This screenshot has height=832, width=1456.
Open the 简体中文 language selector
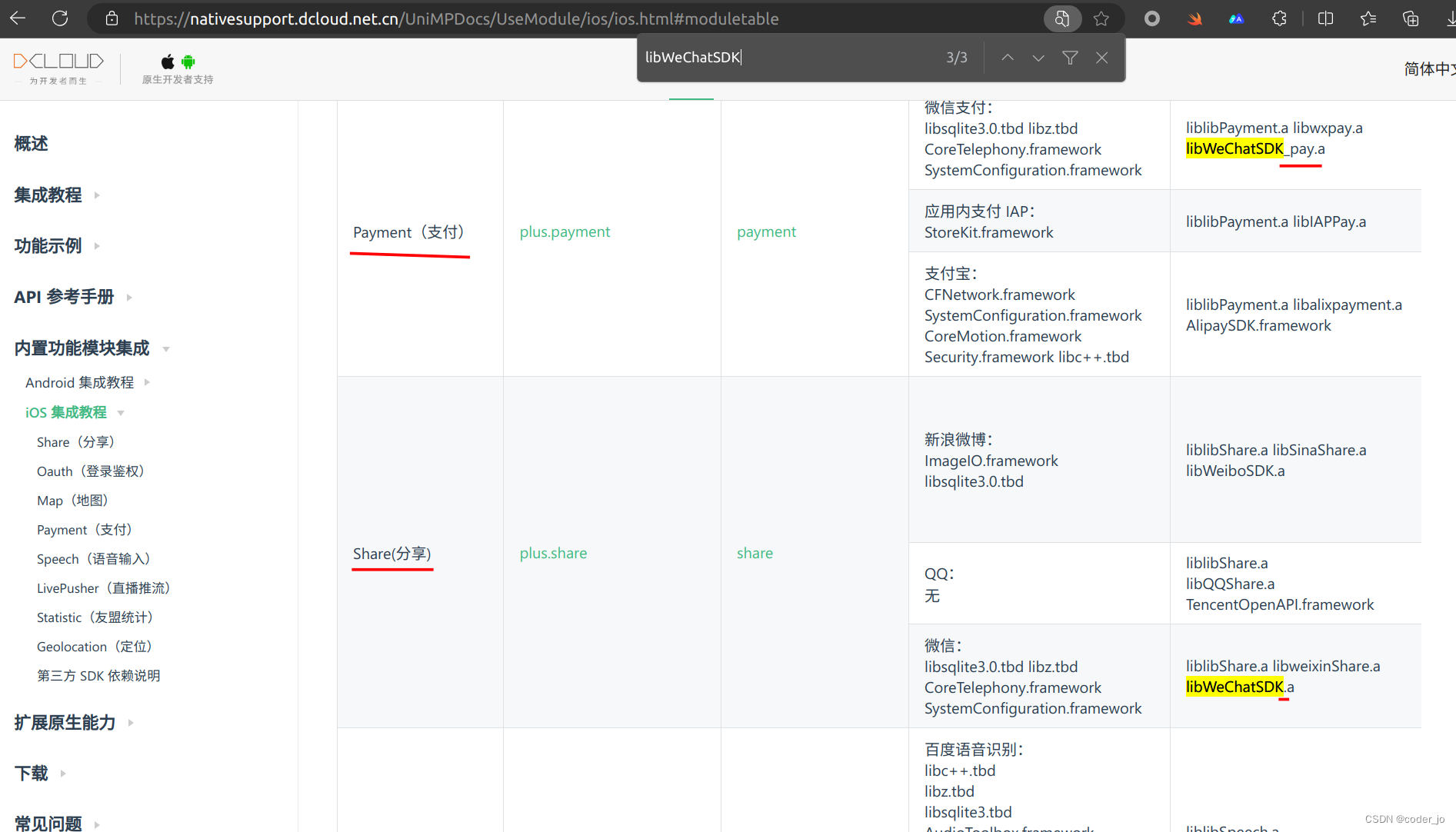tap(1429, 69)
